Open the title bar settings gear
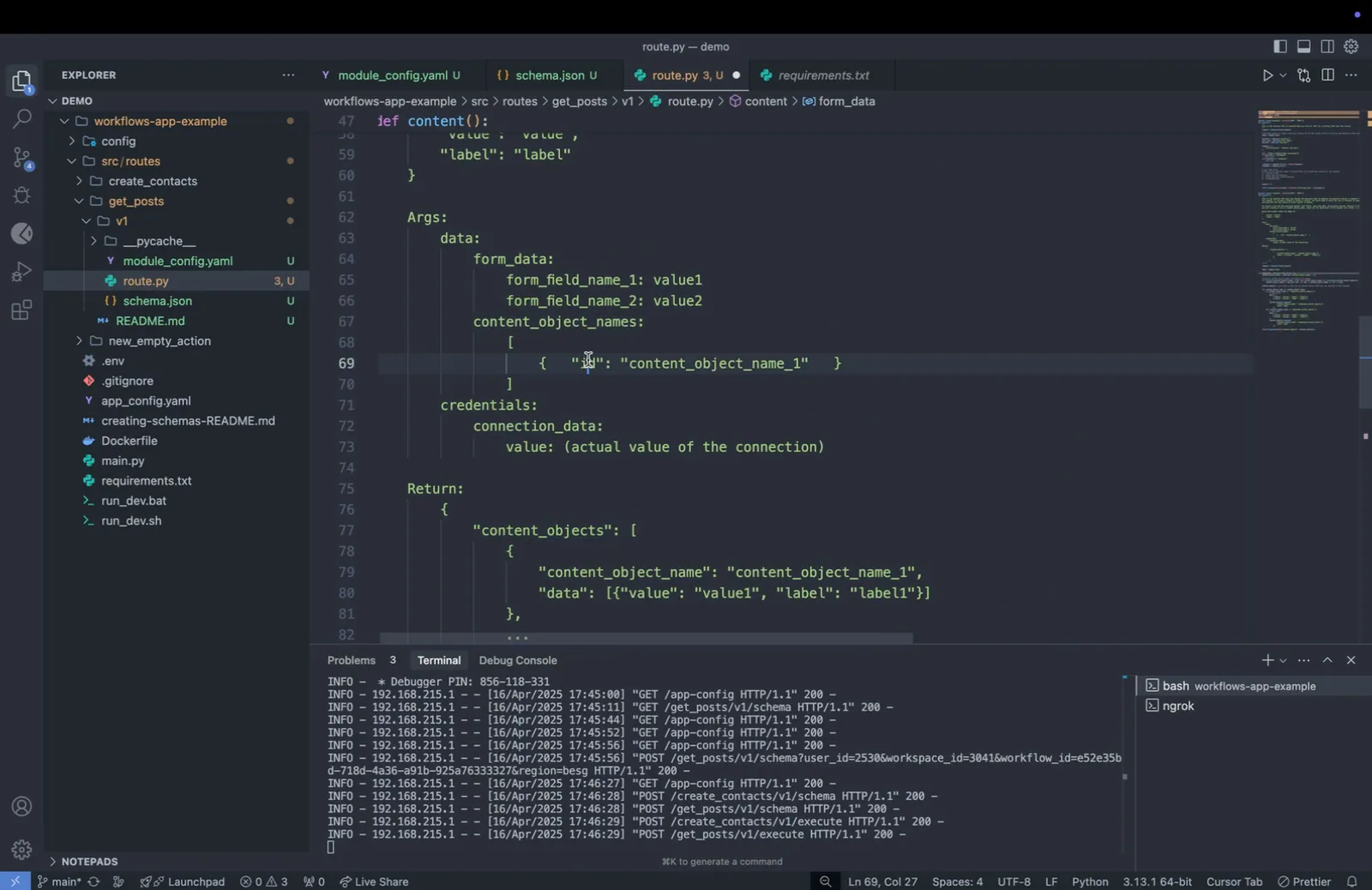This screenshot has width=1372, height=890. click(1351, 46)
